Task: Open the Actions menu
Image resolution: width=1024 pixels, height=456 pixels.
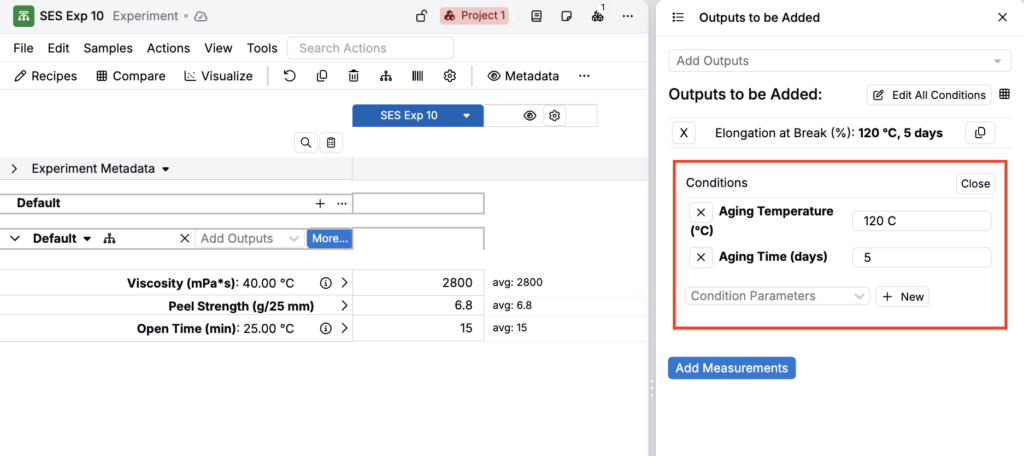Action: pyautogui.click(x=168, y=48)
